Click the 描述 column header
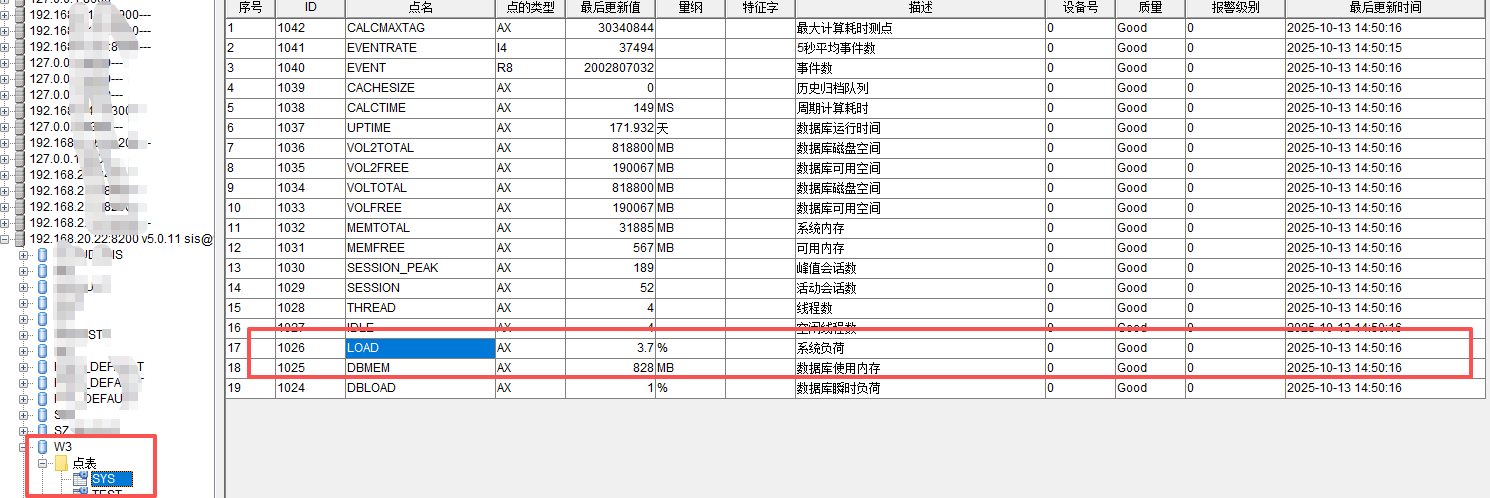 919,8
